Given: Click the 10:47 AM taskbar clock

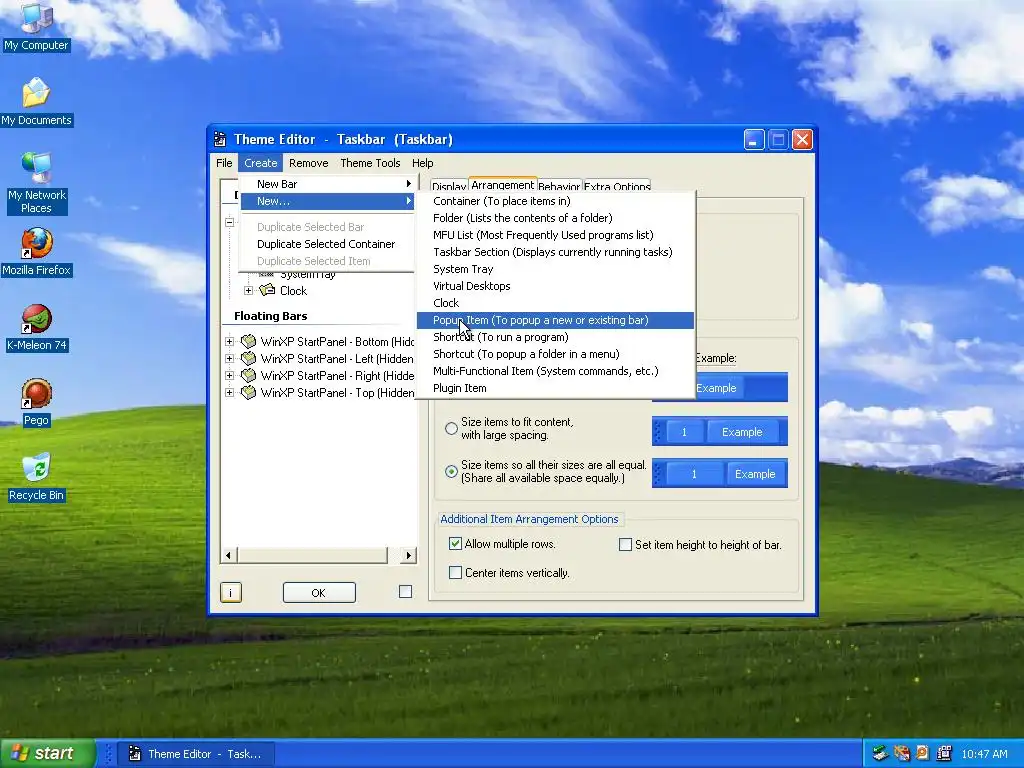Looking at the screenshot, I should (x=984, y=754).
